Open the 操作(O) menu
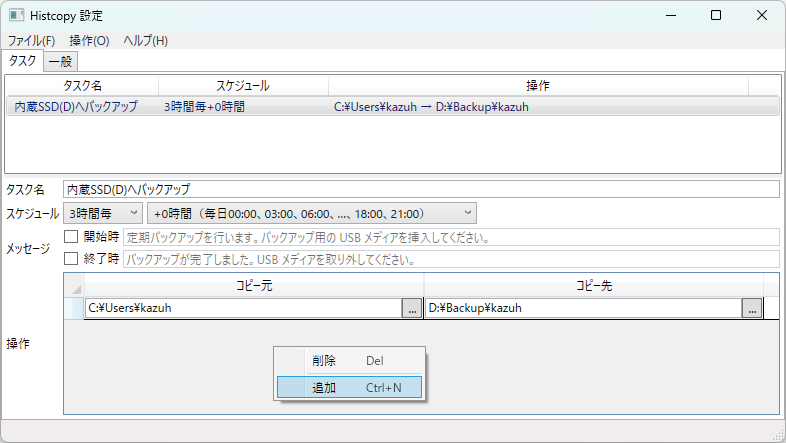786x443 pixels. pos(89,41)
